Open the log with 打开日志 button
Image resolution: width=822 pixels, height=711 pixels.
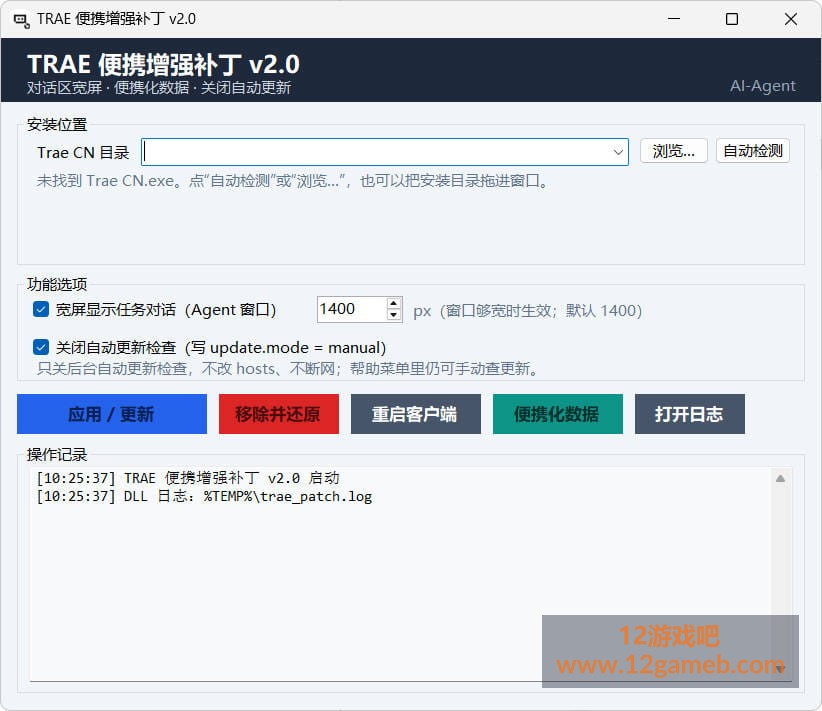coord(689,414)
